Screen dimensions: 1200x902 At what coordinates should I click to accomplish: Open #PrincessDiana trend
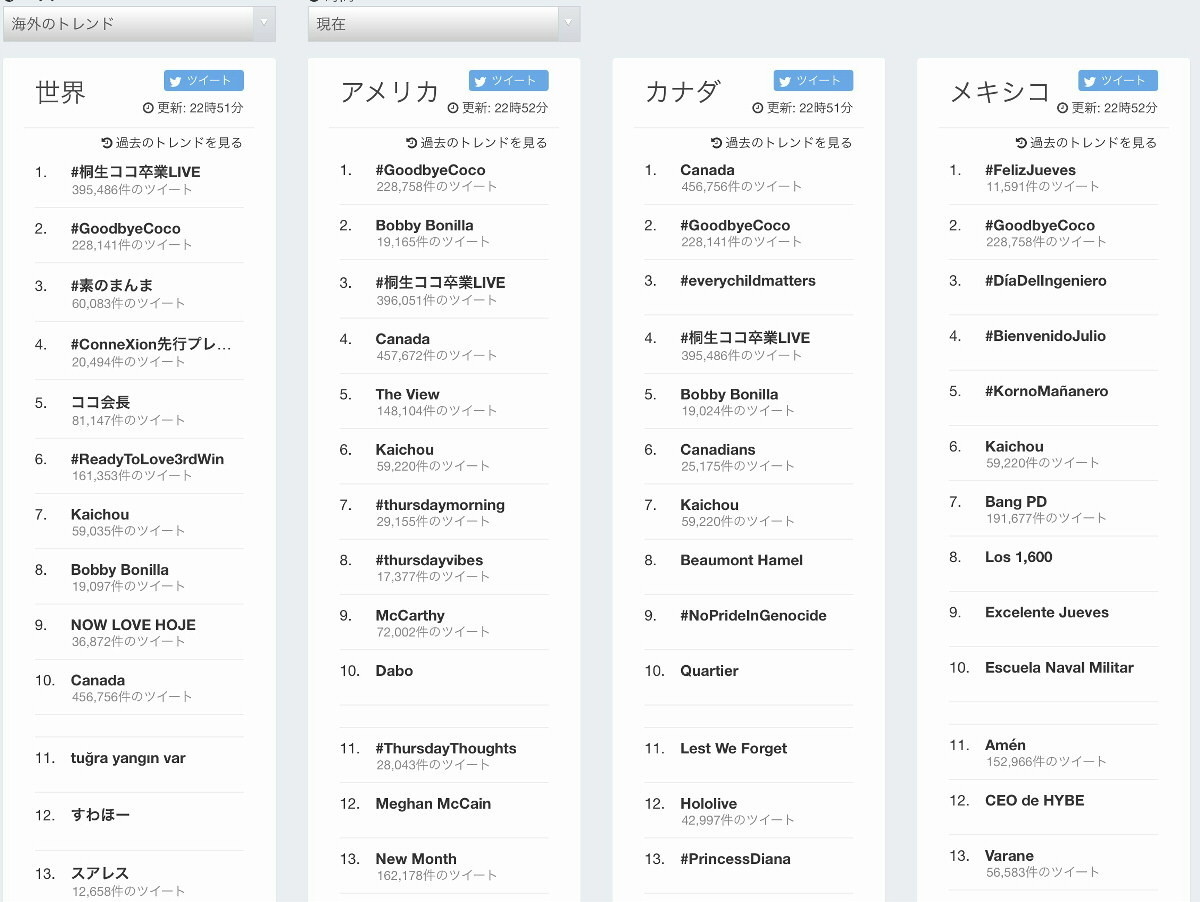pos(735,859)
